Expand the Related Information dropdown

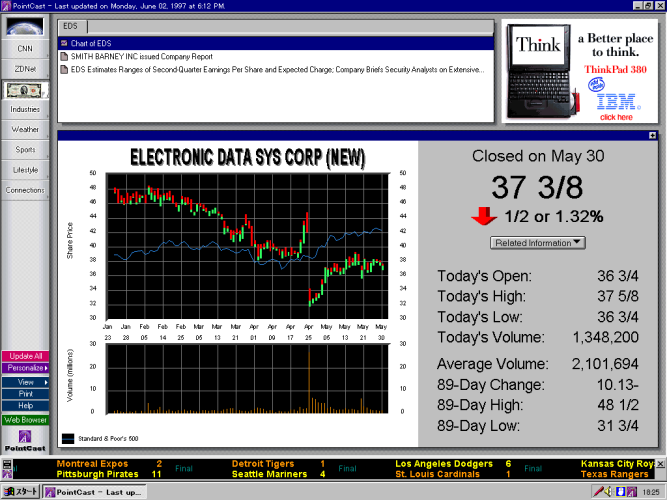click(x=538, y=243)
